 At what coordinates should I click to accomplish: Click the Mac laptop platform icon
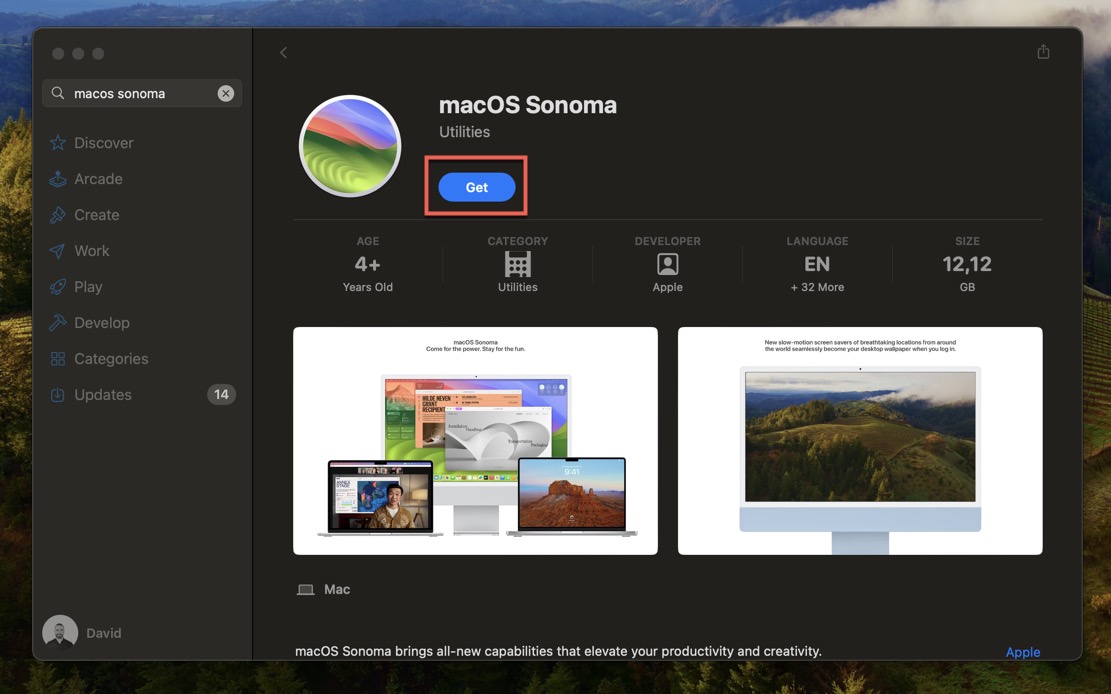click(305, 590)
